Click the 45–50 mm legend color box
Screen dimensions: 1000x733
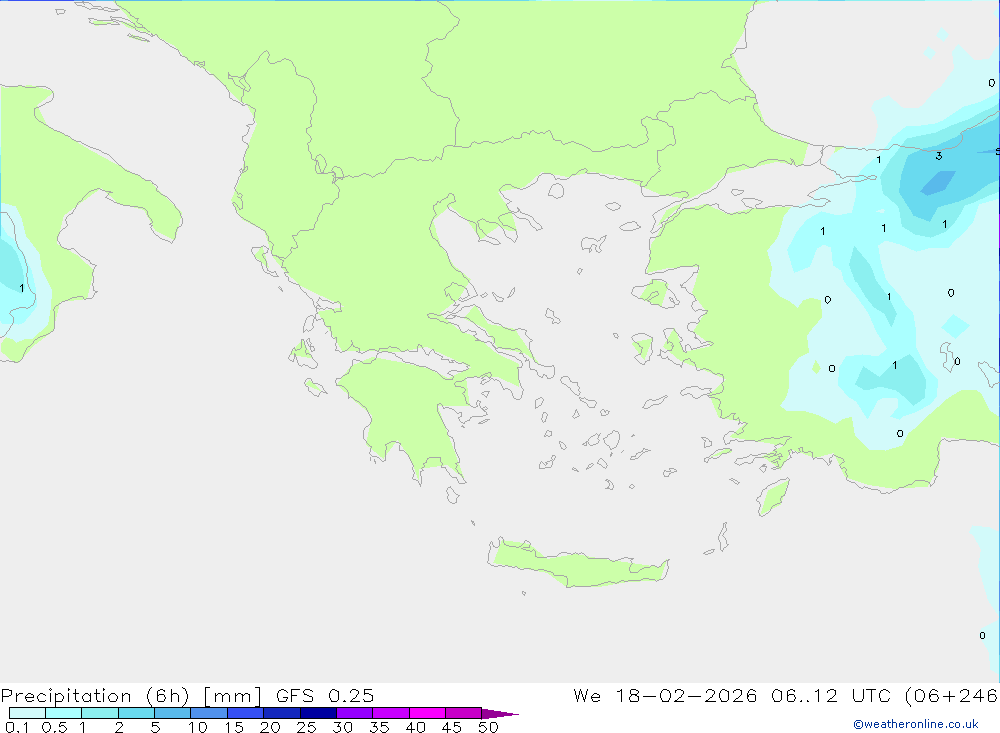click(x=464, y=713)
